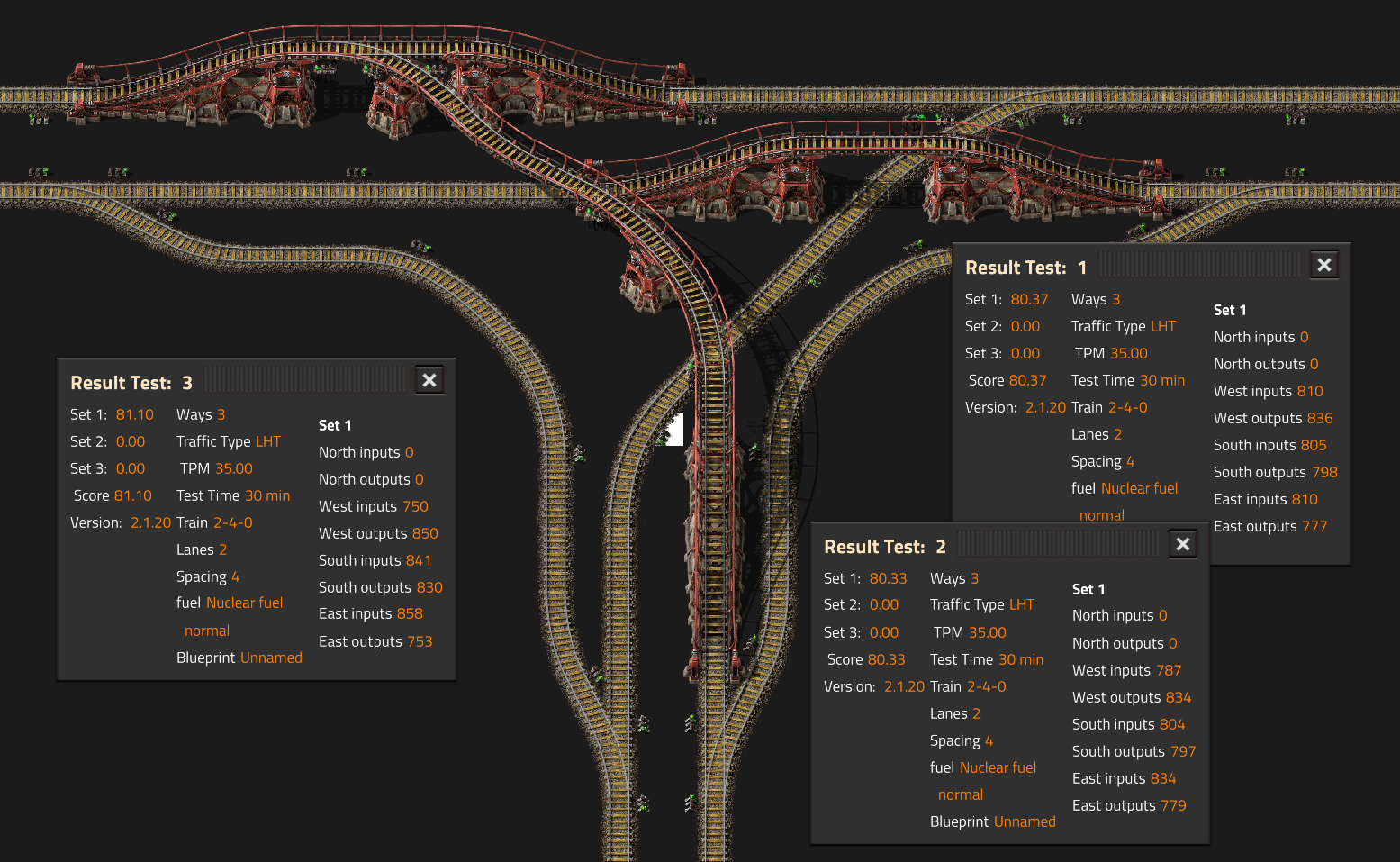1400x862 pixels.
Task: Click the Result Test 2 title
Action: (x=885, y=547)
